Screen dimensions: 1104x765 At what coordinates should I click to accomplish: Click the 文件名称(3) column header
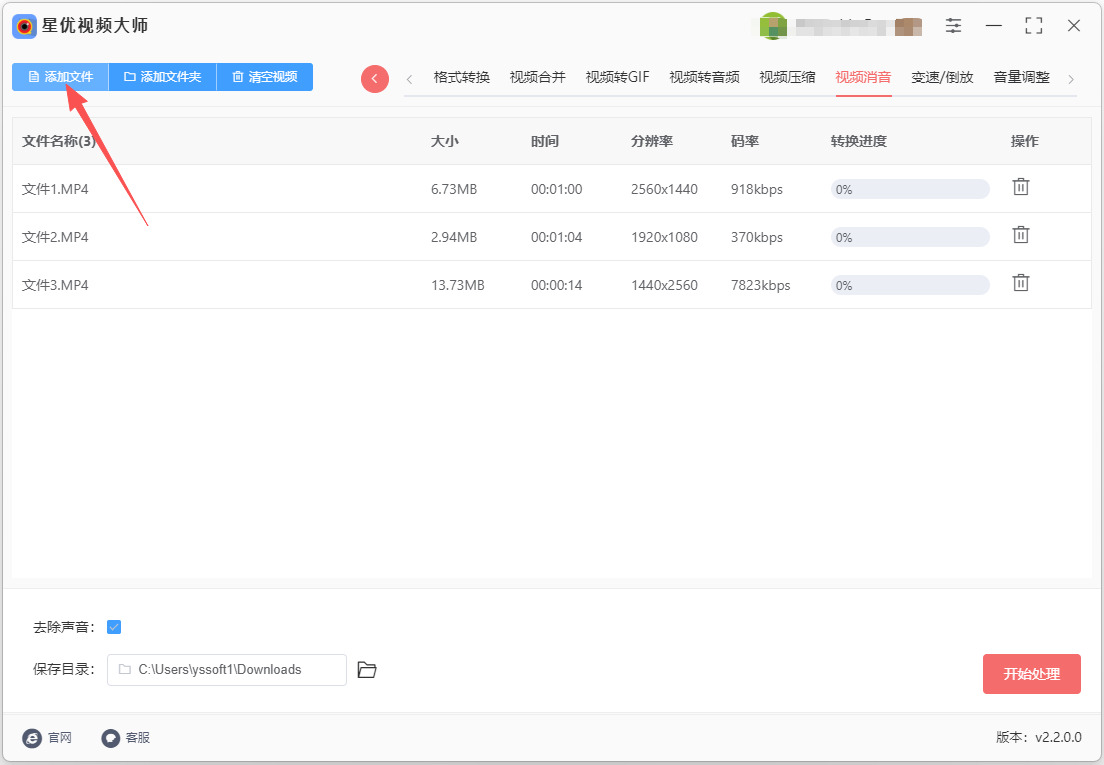click(59, 141)
